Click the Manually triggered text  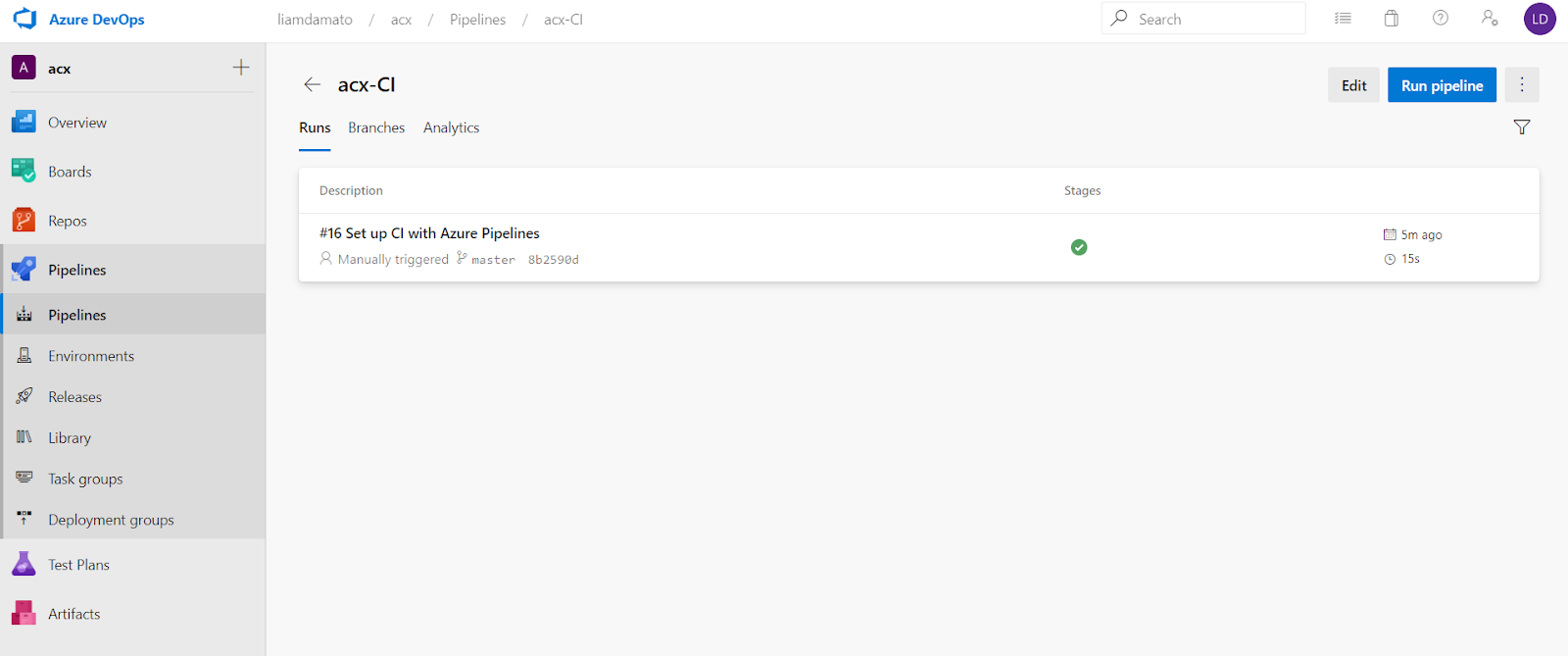click(x=393, y=260)
